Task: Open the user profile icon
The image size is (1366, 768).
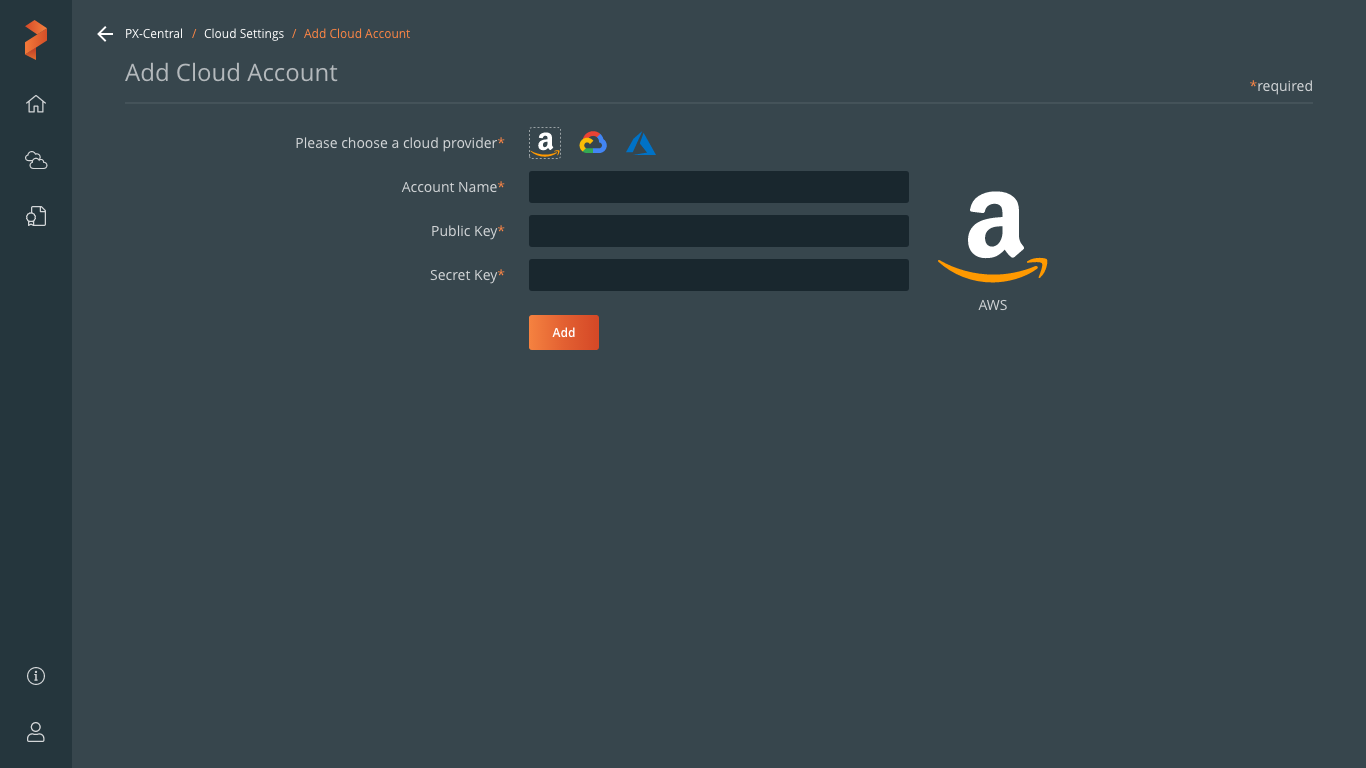Action: 36,732
